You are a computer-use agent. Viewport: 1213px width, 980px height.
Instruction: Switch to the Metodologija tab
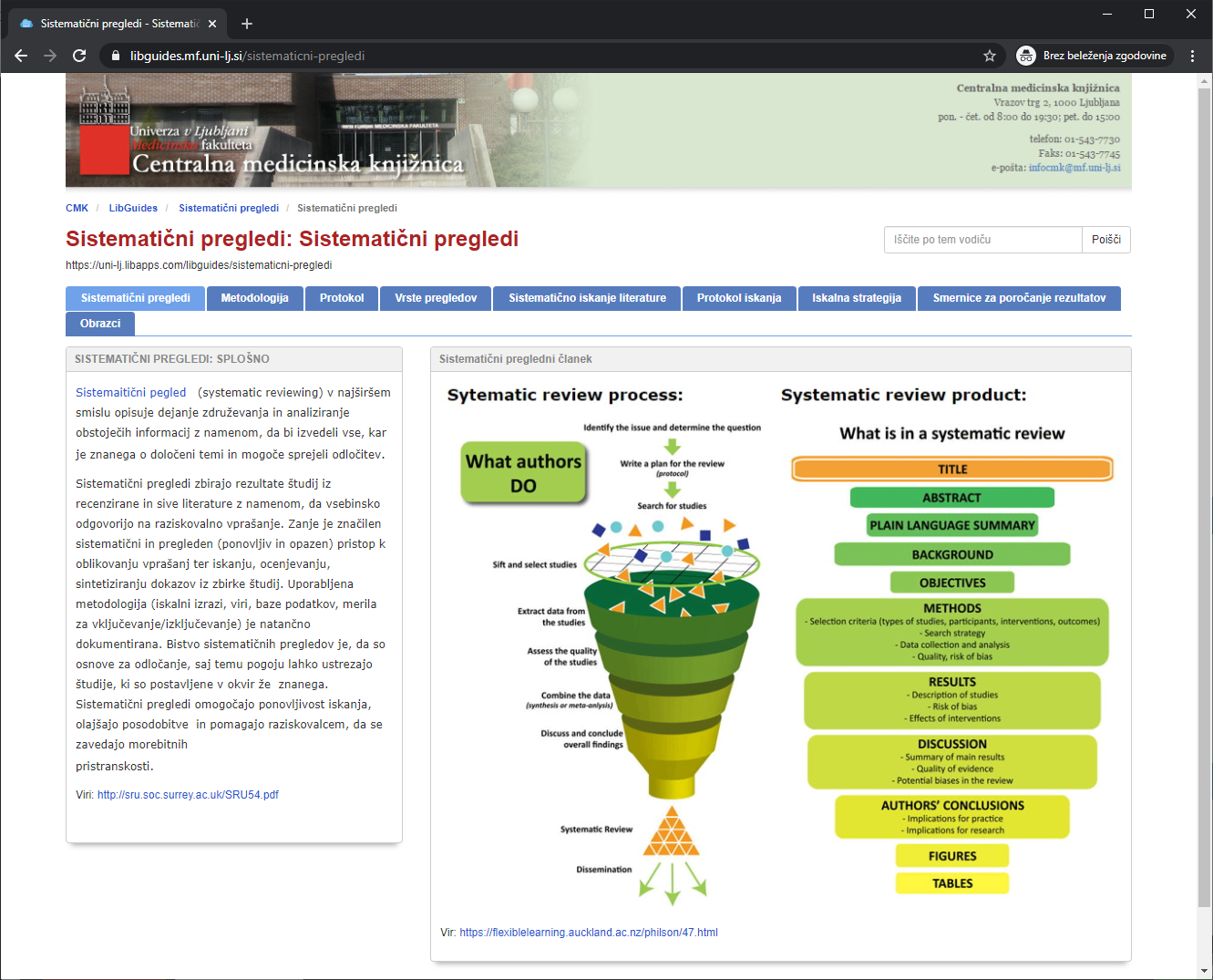pyautogui.click(x=254, y=298)
